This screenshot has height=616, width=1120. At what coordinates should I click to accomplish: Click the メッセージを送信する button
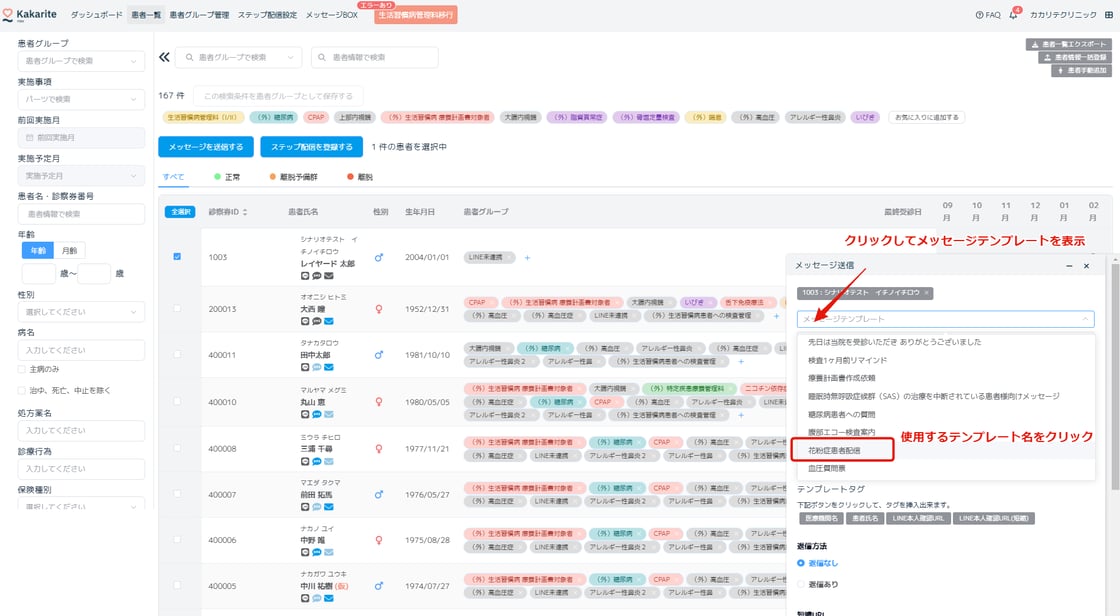[205, 147]
